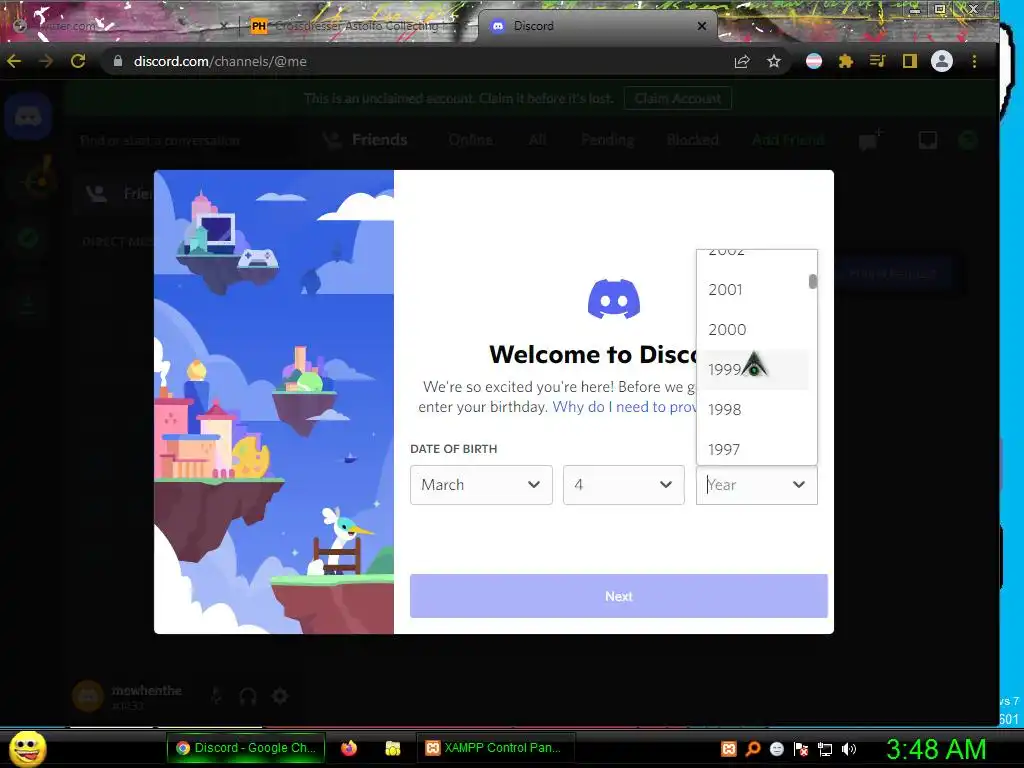
Task: Show the Blocked friends tab
Action: coord(692,140)
